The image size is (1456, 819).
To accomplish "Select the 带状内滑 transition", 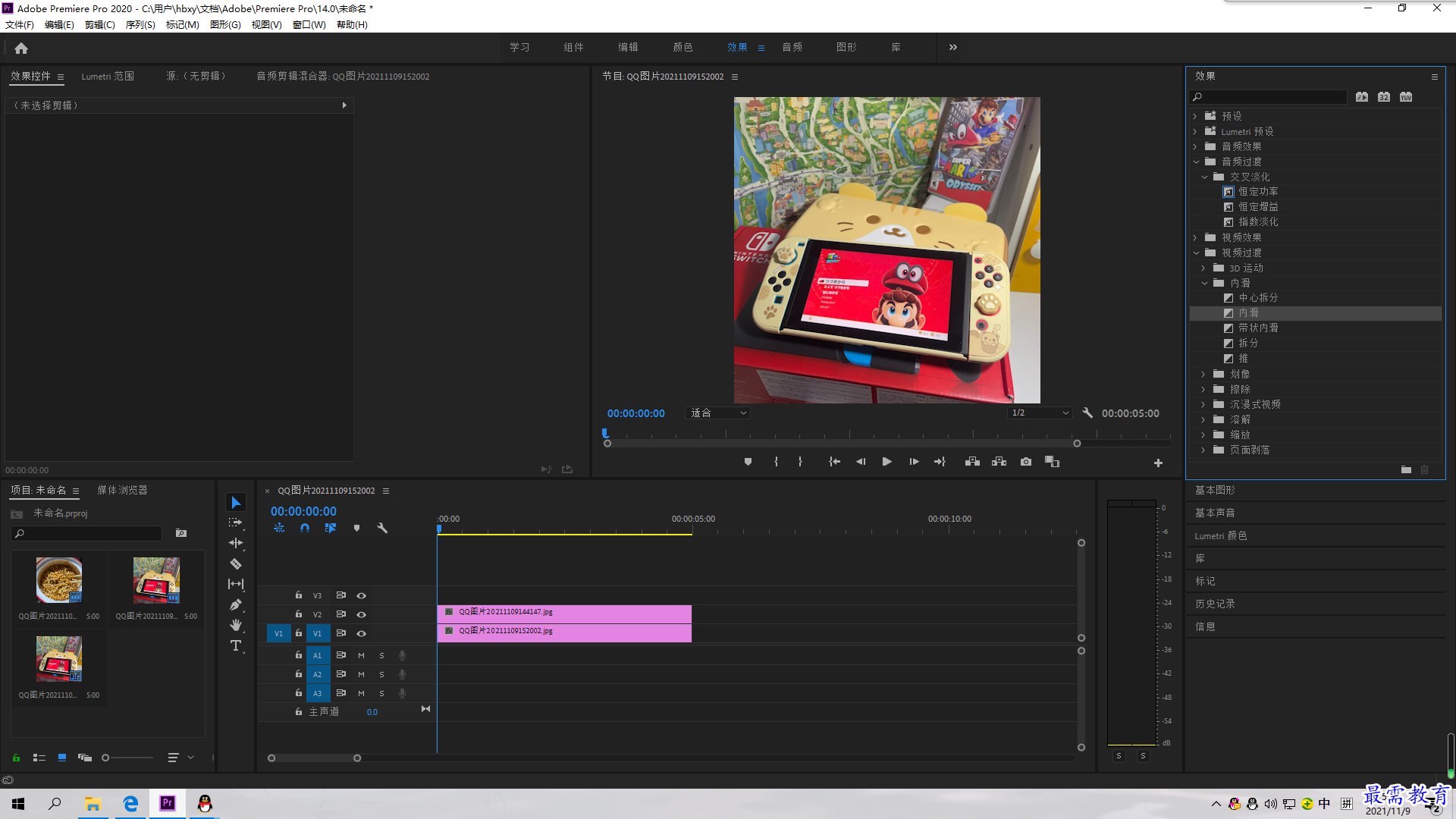I will 1258,328.
